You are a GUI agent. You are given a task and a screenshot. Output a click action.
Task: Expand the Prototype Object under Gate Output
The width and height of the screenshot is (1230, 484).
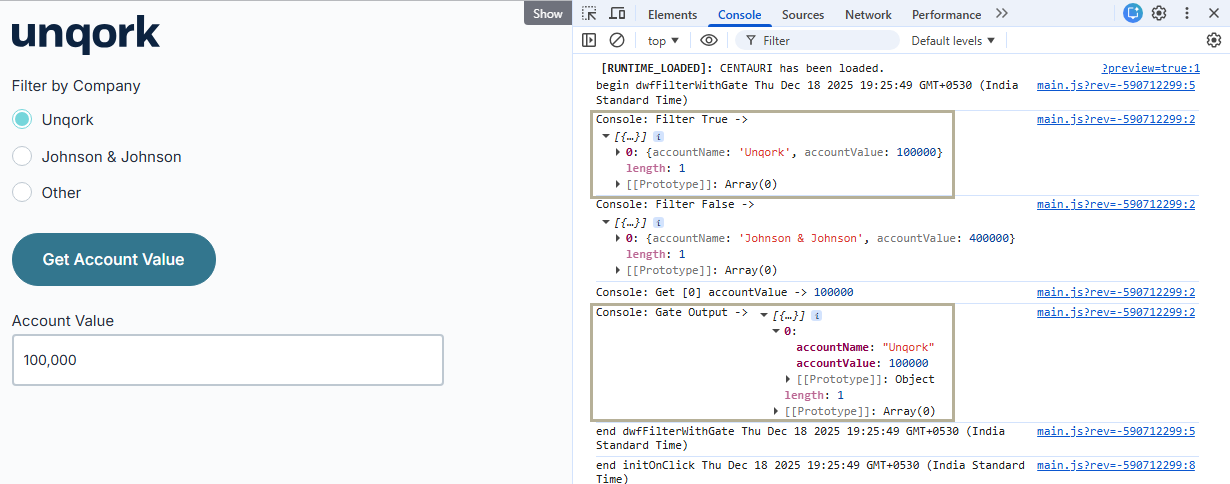pyautogui.click(x=788, y=379)
